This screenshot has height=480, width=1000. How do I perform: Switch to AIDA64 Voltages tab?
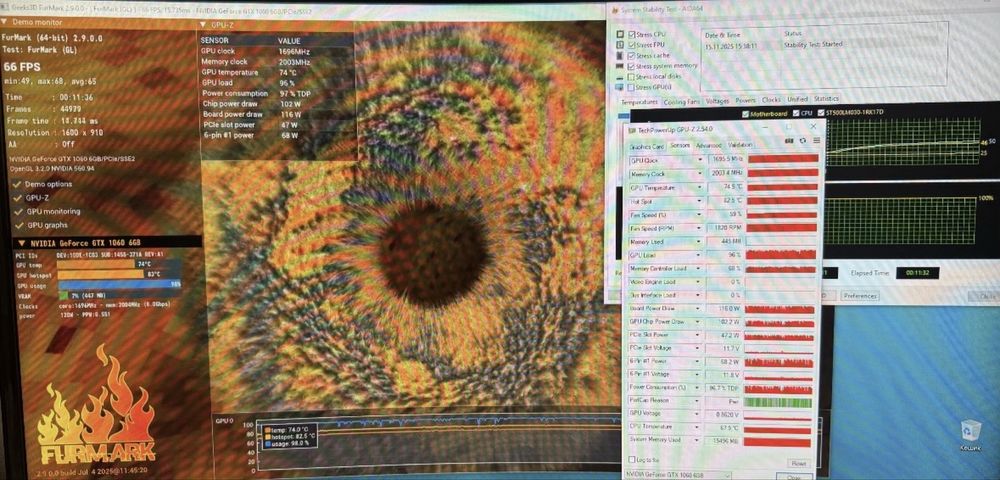coord(717,101)
